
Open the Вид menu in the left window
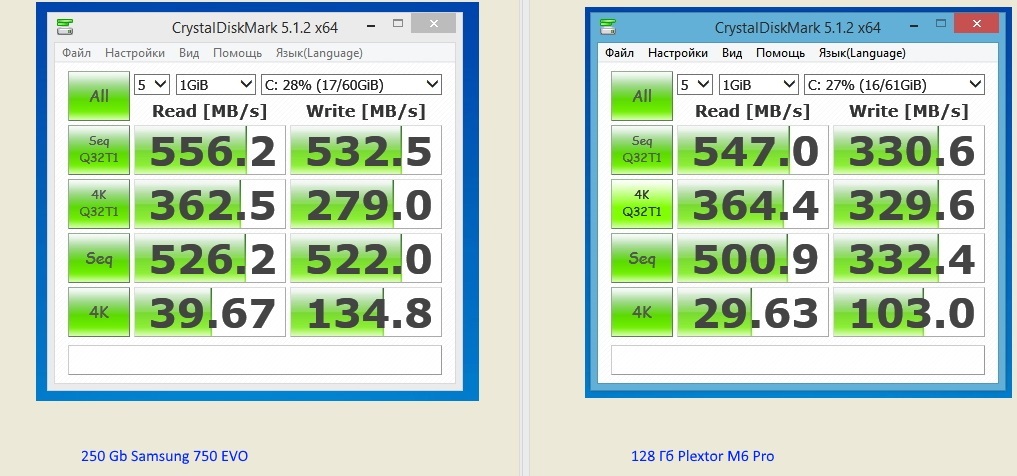tap(189, 53)
